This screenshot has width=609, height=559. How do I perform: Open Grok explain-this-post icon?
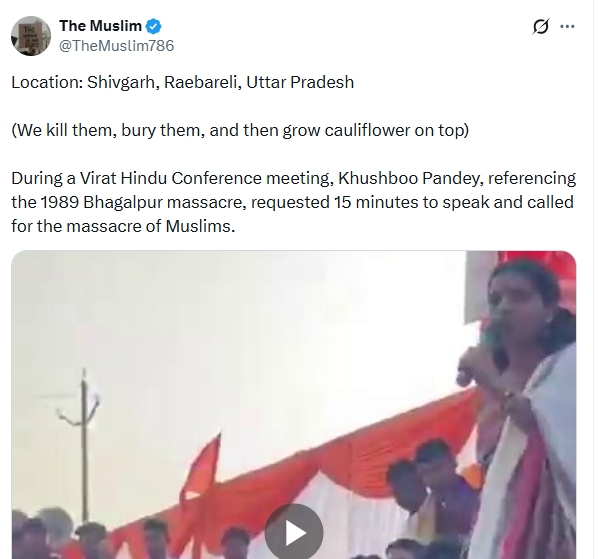541,26
